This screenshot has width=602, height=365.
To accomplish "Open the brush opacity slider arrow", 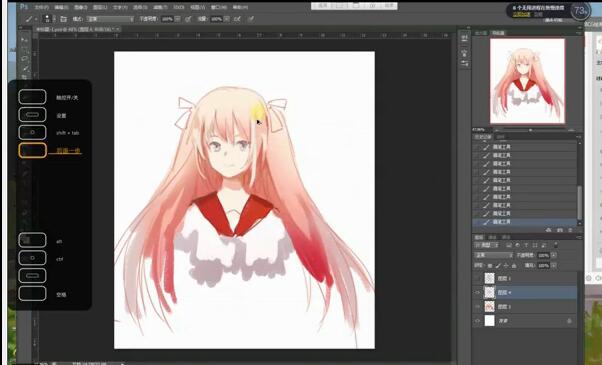I will [177, 19].
